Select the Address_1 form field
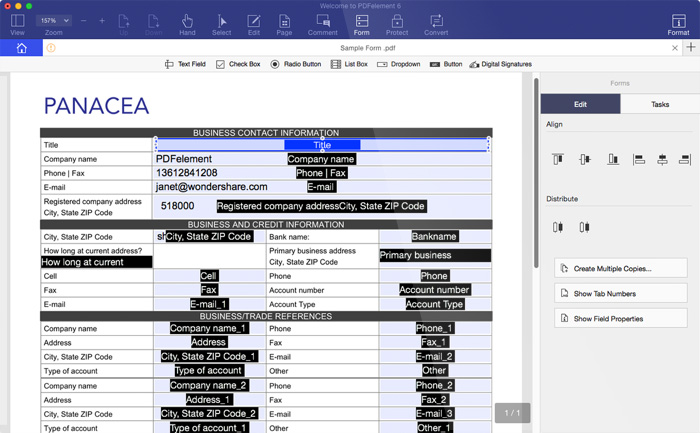The image size is (700, 433). (209, 400)
